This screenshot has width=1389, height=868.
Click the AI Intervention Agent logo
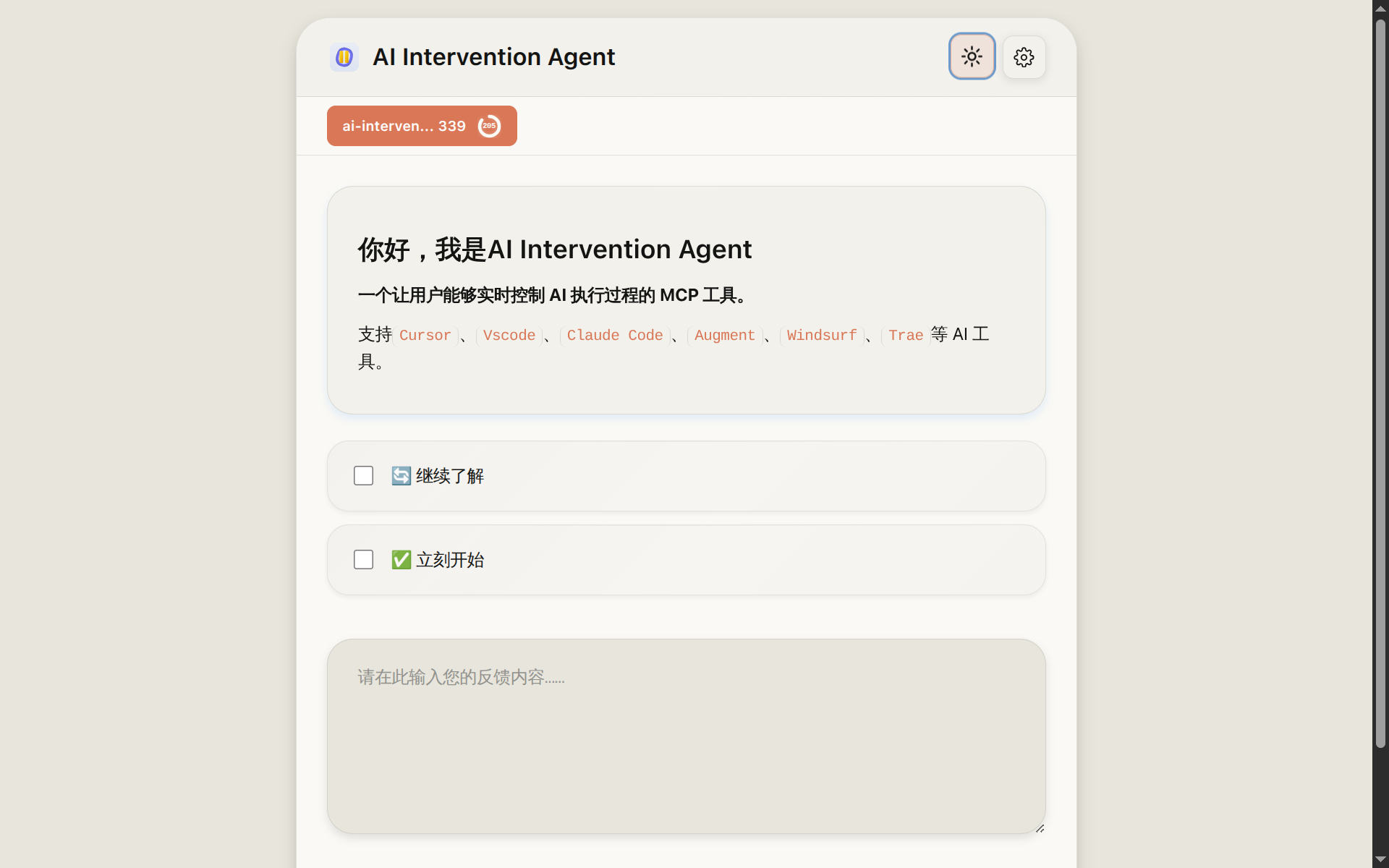[344, 56]
